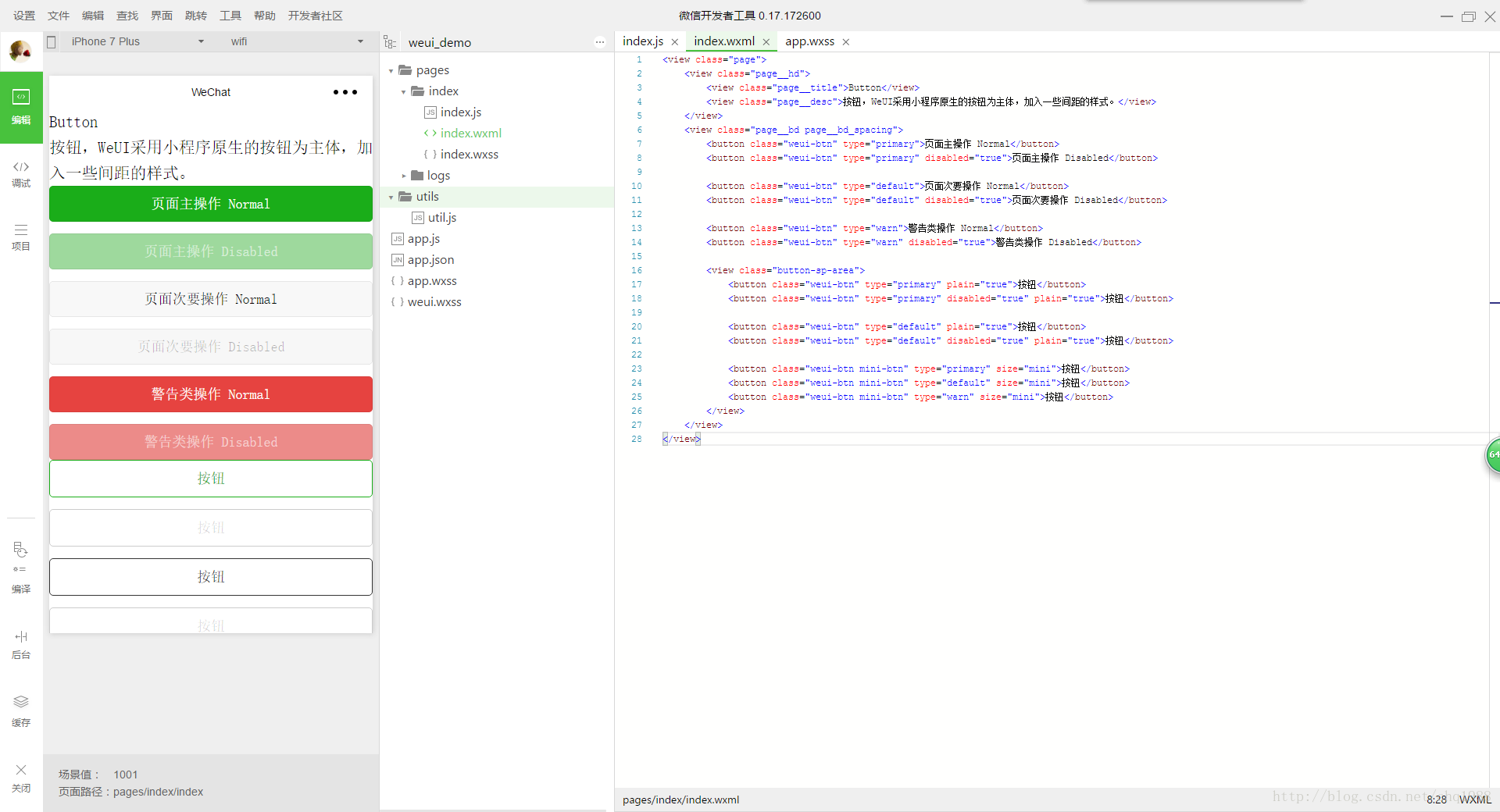Toggle the device rotation icon beside iPhone 7 Plus

[52, 41]
